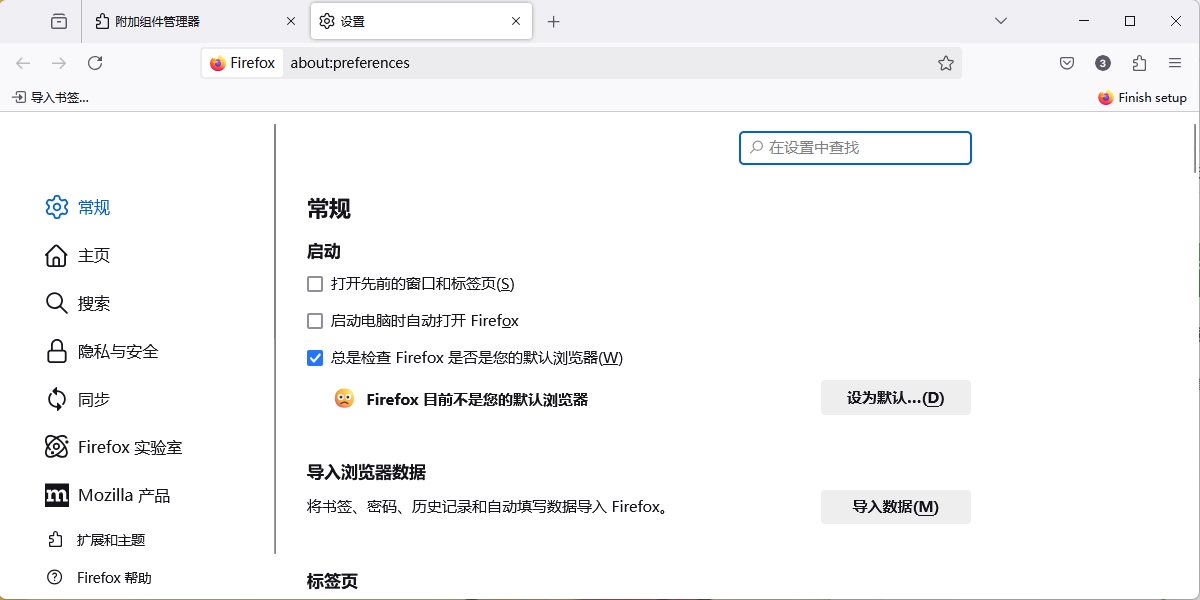Enable 打开先前的窗口和标签页 checkbox
This screenshot has width=1200, height=600.
pyautogui.click(x=315, y=284)
